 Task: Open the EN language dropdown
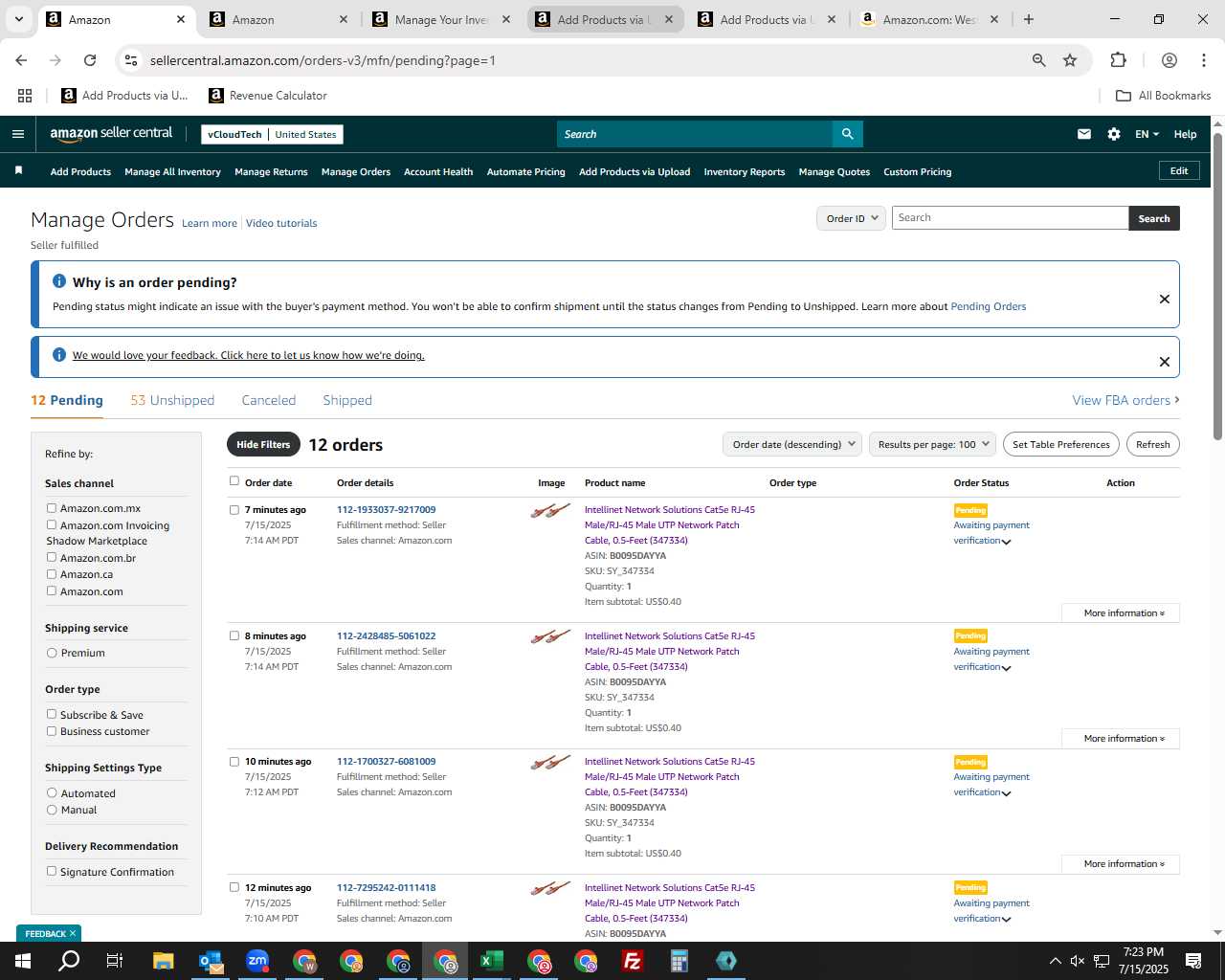(x=1147, y=134)
